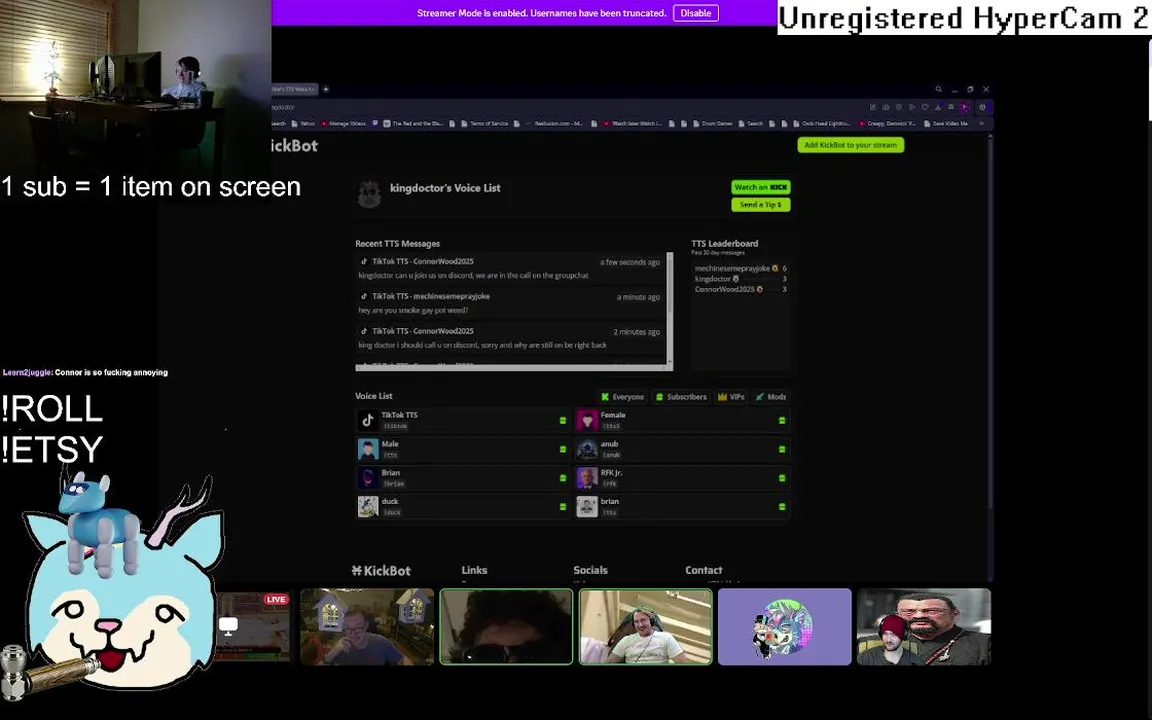
Task: Click the Female voice avatar icon
Action: pos(587,420)
